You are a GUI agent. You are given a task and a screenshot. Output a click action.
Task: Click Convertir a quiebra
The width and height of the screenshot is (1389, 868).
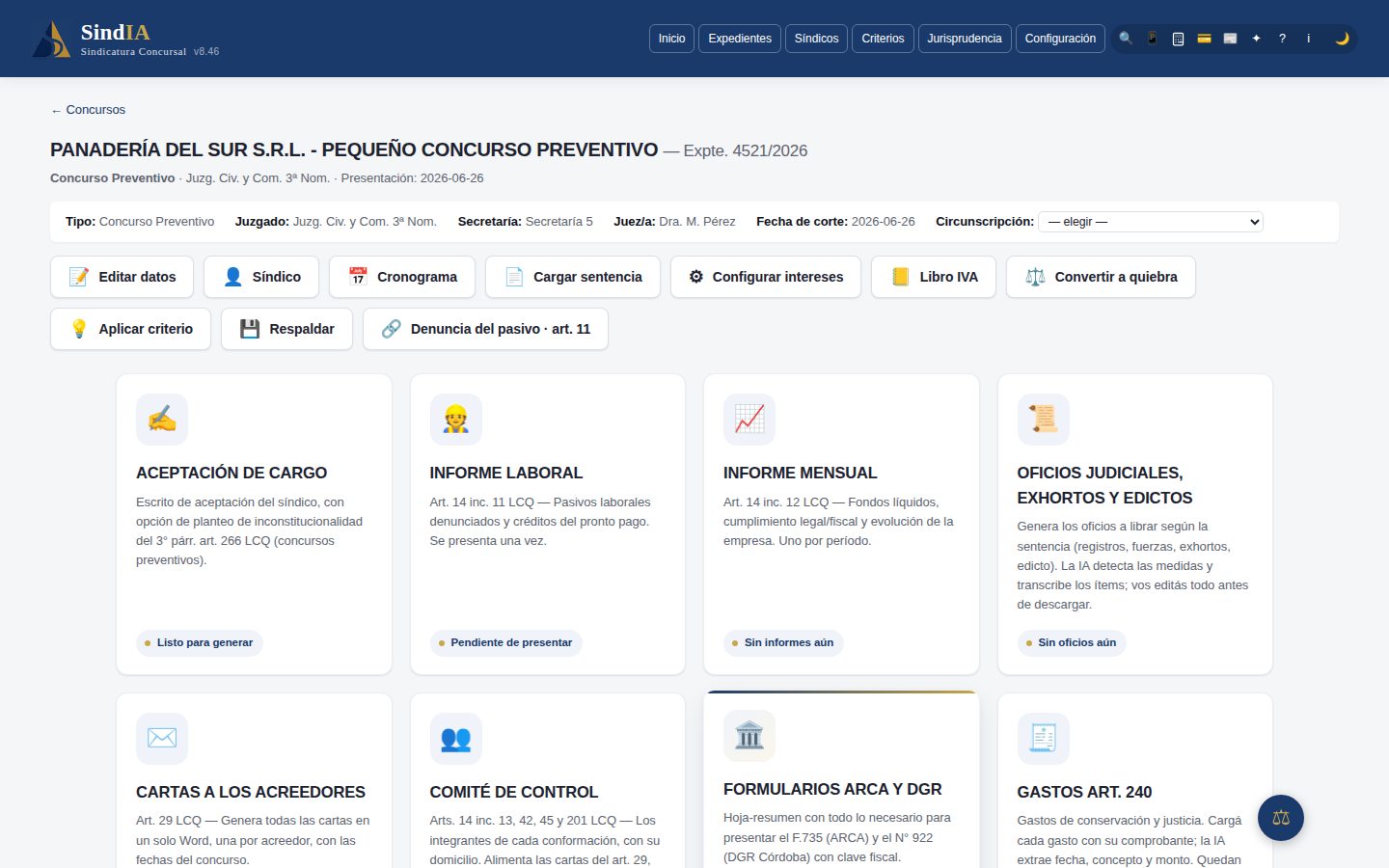[x=1101, y=277]
